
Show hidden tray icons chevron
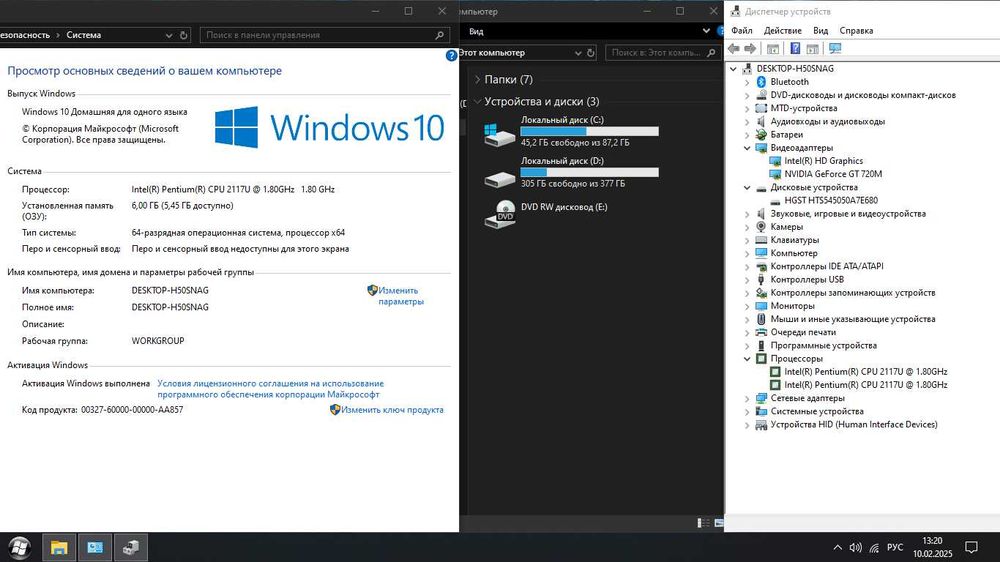(837, 547)
